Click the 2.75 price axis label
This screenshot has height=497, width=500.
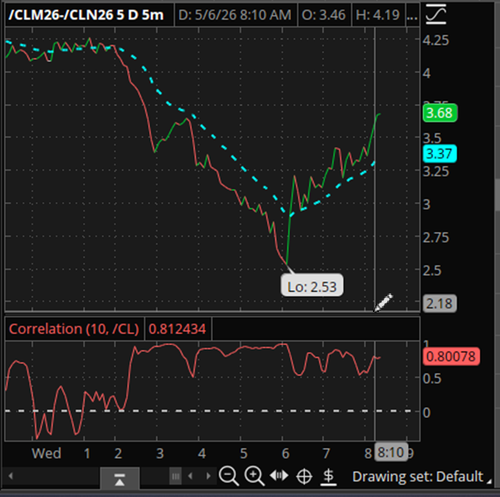point(436,238)
